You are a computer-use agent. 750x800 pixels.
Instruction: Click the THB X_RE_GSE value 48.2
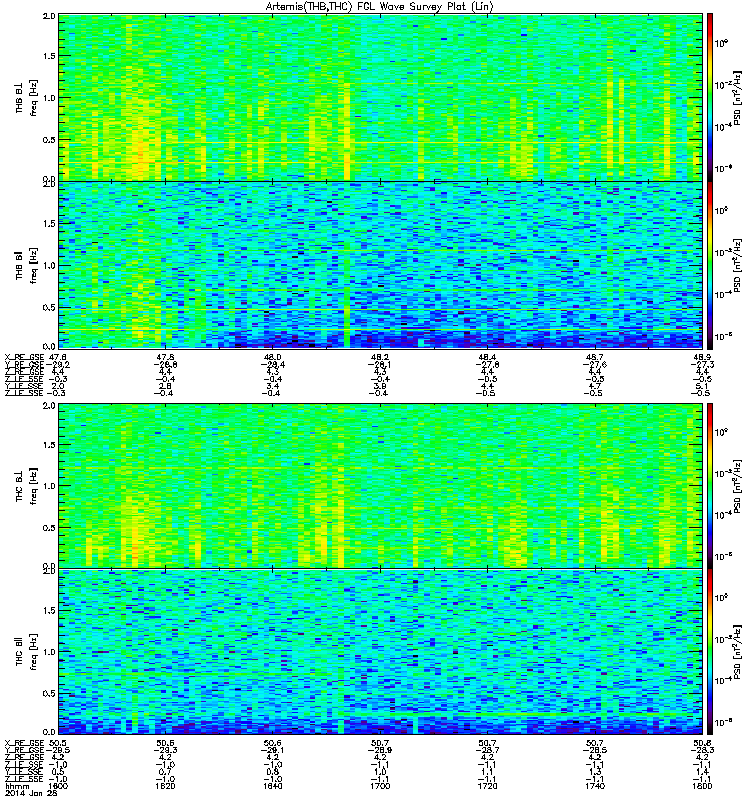click(x=380, y=357)
